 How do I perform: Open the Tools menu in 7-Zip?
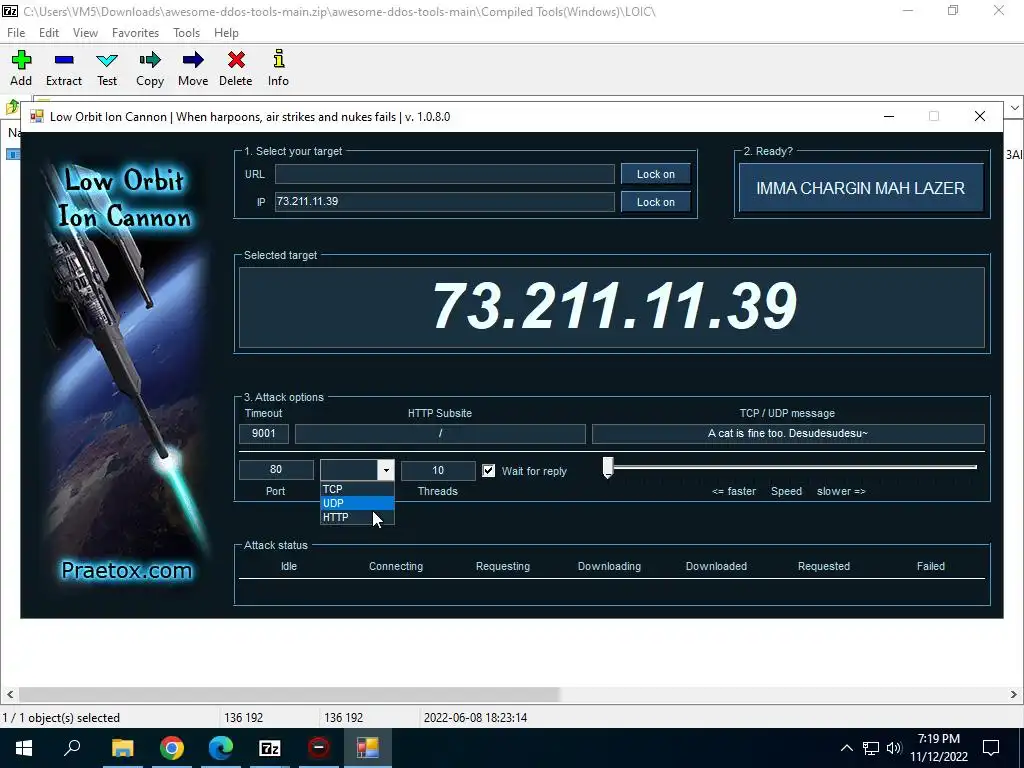186,33
